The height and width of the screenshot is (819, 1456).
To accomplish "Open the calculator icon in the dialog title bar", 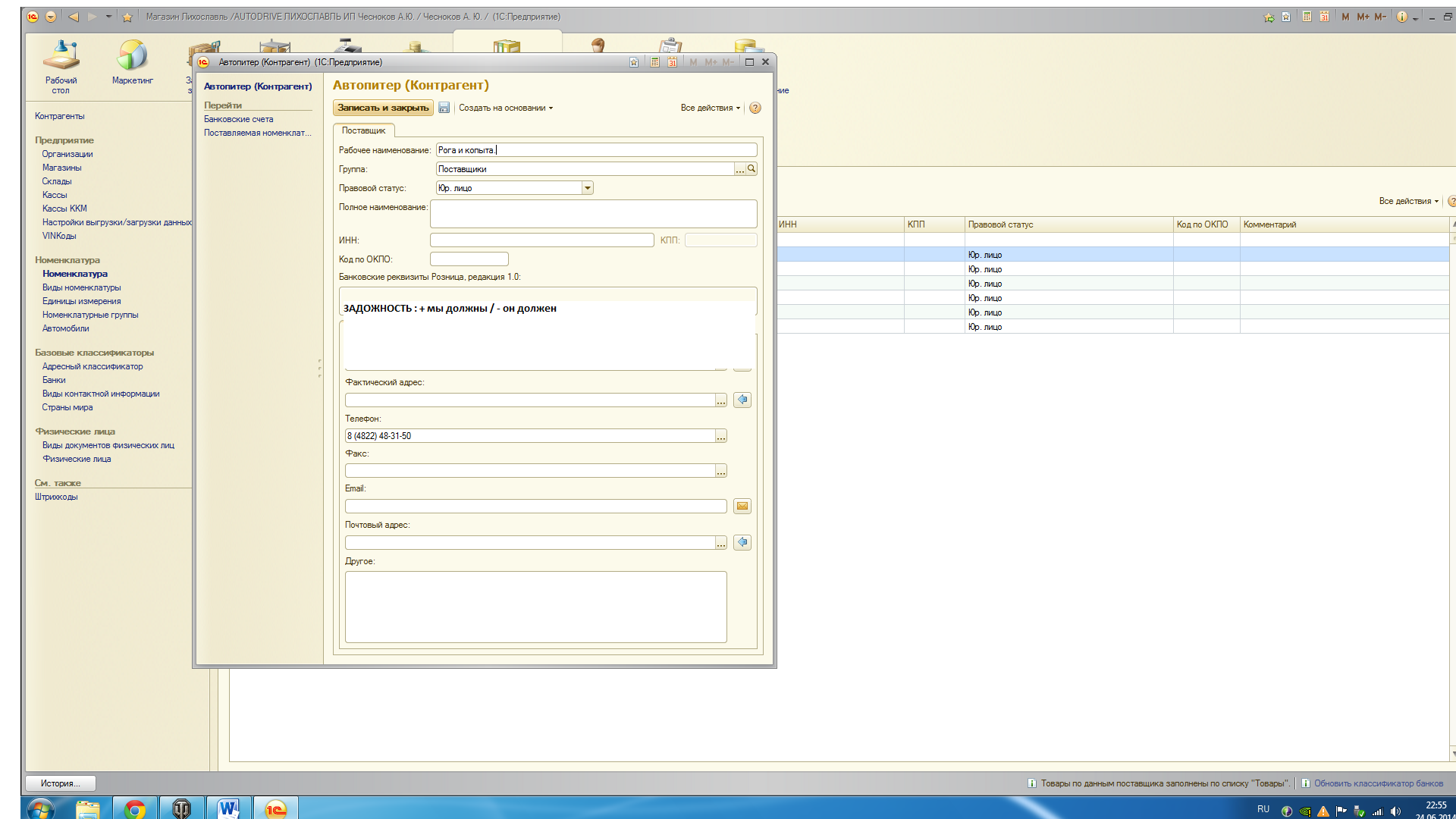I will click(654, 62).
